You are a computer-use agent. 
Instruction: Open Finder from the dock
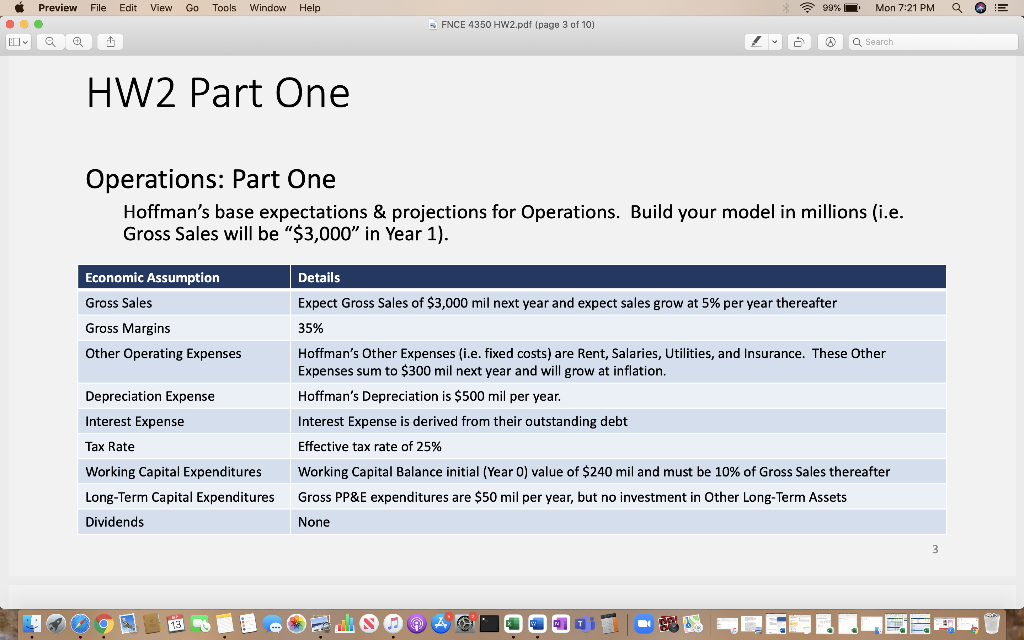(31, 624)
